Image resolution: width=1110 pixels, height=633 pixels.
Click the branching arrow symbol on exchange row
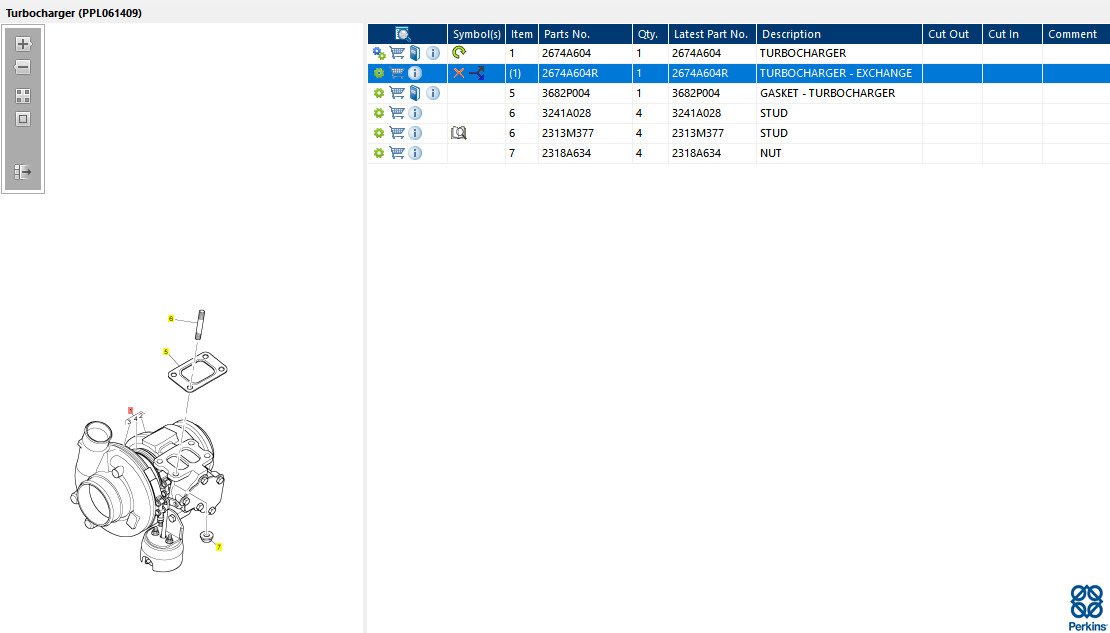[x=477, y=73]
